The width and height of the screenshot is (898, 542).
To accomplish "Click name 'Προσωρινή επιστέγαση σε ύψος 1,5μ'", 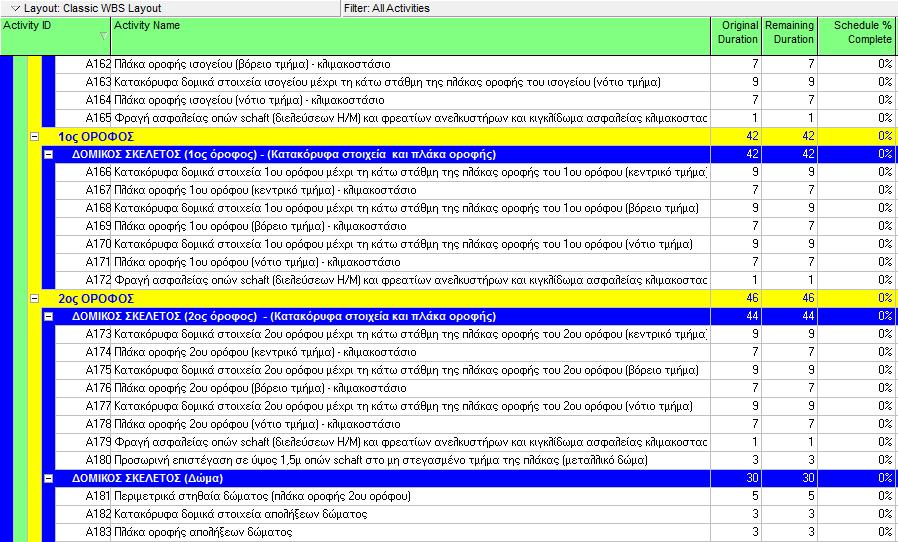I will click(211, 460).
